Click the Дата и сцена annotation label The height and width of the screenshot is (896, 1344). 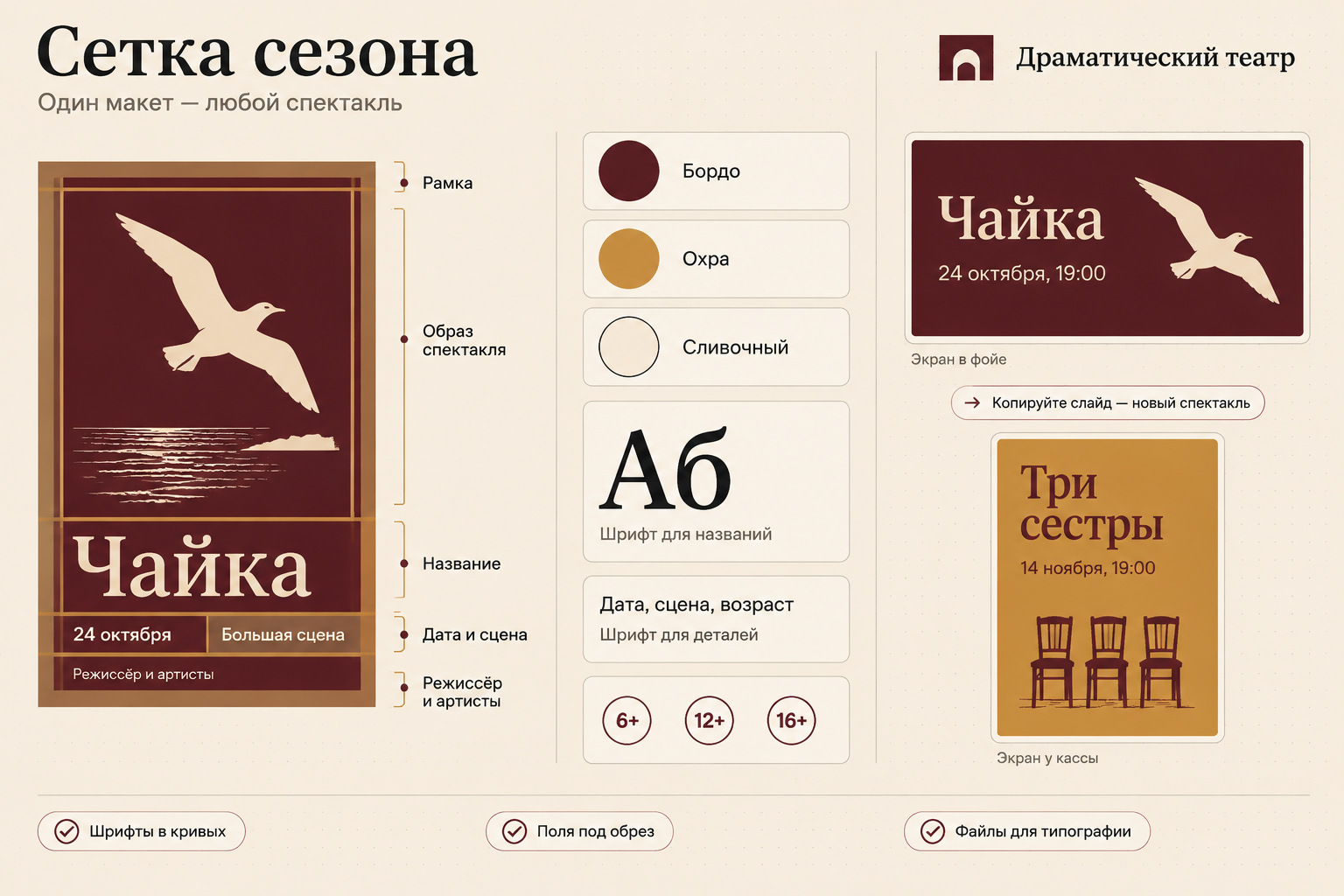(x=474, y=634)
